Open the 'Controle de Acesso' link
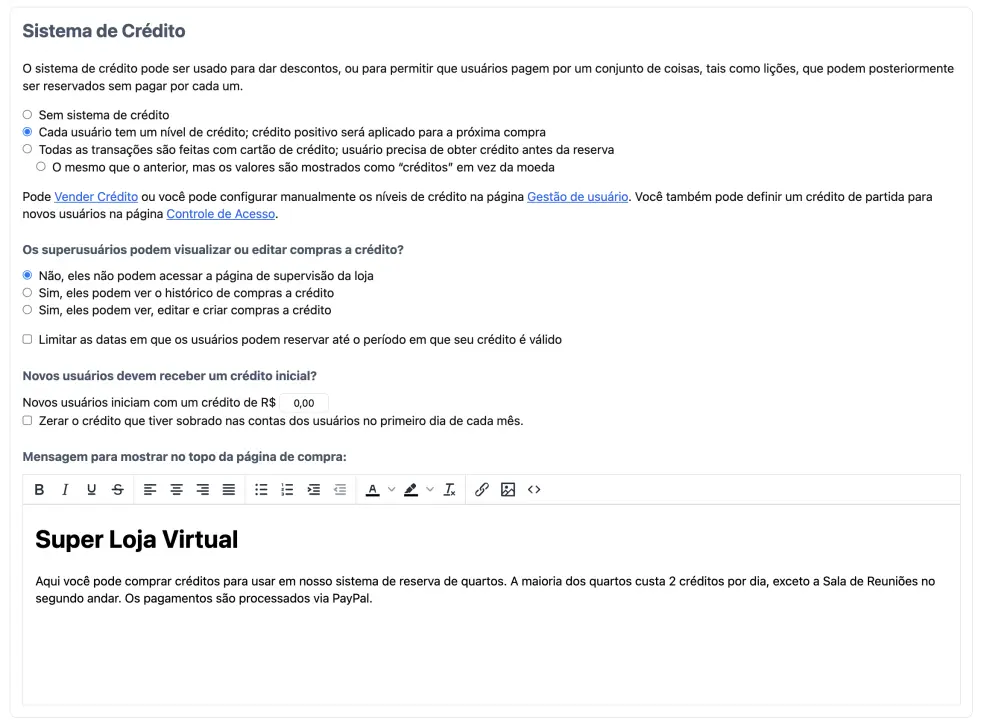This screenshot has height=727, width=984. point(220,214)
